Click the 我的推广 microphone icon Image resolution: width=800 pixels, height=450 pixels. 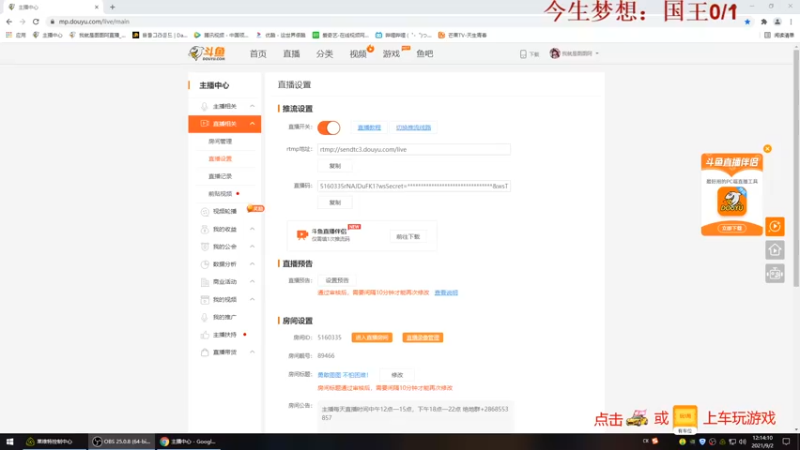[205, 317]
